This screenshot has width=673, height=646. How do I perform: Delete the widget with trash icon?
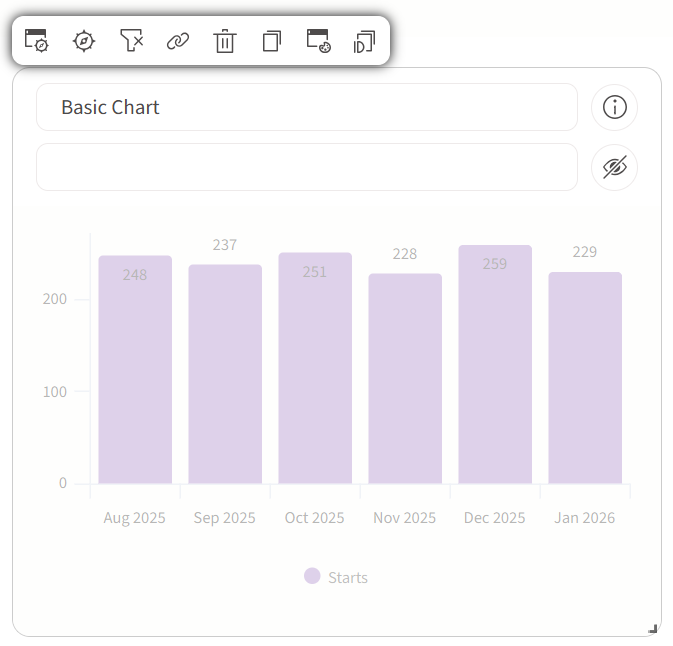(x=225, y=41)
